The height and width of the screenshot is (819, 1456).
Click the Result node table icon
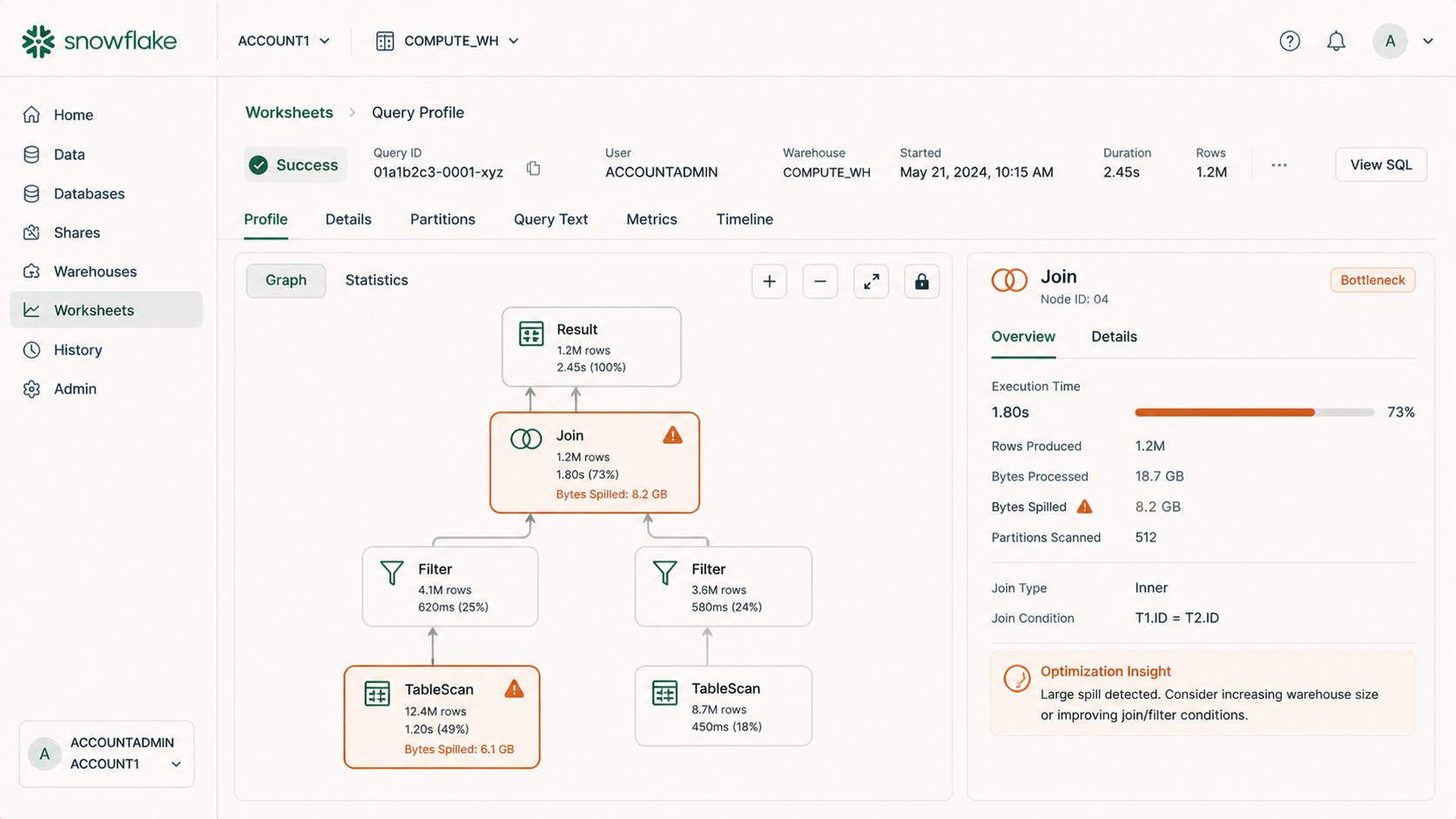pyautogui.click(x=531, y=333)
